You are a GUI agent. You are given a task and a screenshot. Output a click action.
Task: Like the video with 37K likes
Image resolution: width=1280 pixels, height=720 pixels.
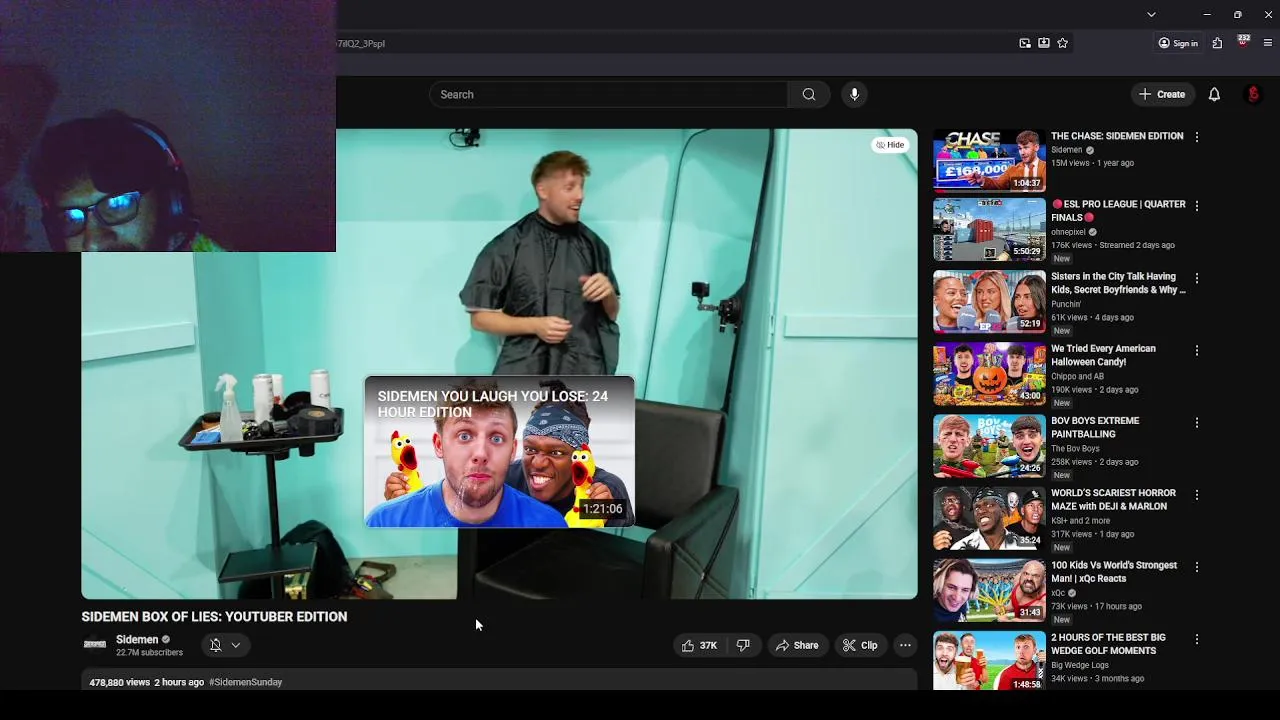[699, 646]
